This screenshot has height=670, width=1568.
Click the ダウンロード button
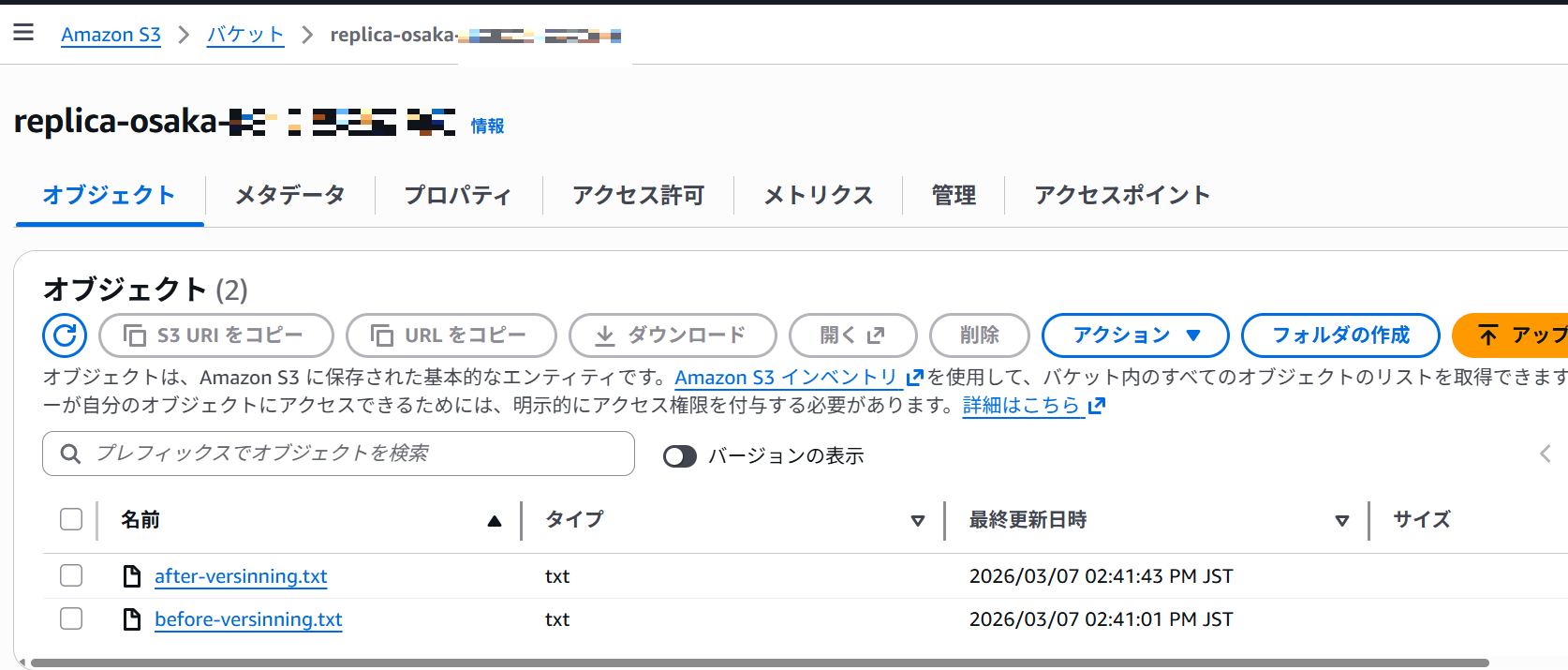tap(672, 335)
